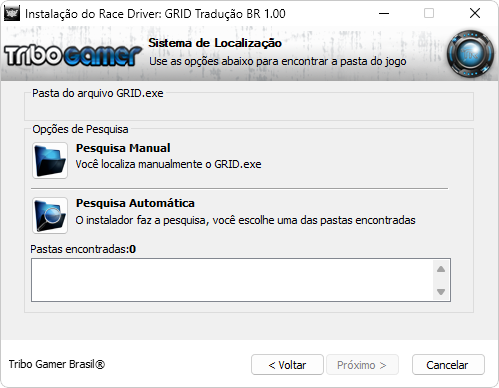Click the Tribo Gamer logo banner
This screenshot has height=388, width=499.
pos(73,55)
